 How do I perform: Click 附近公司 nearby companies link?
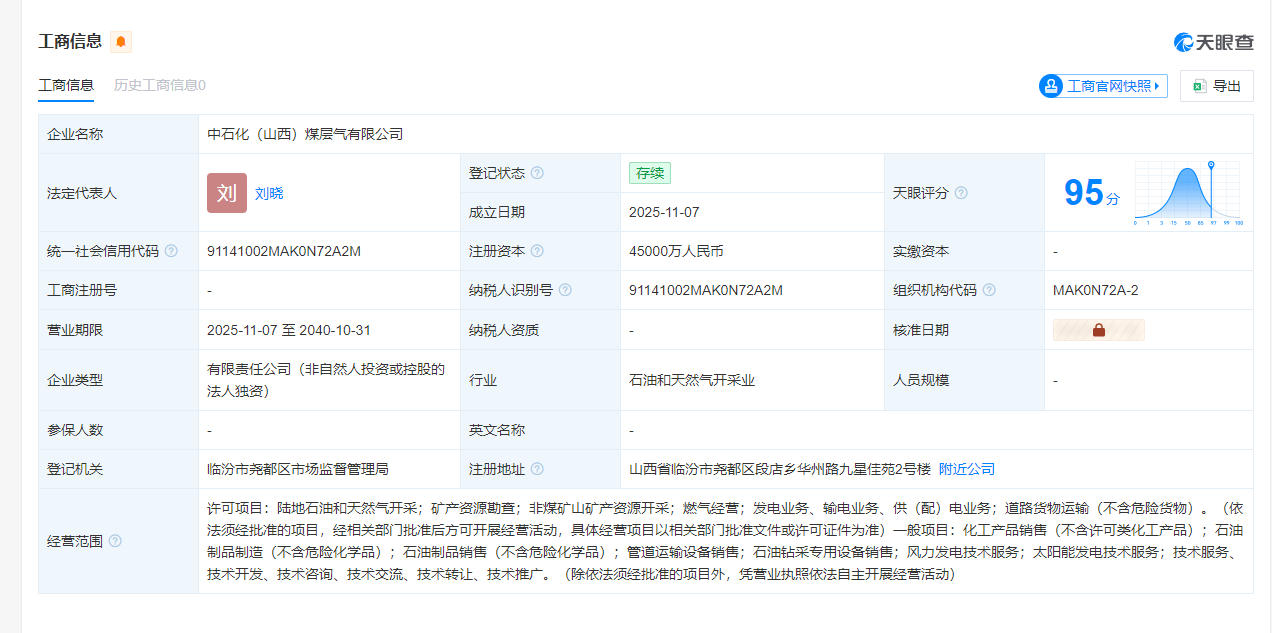967,469
